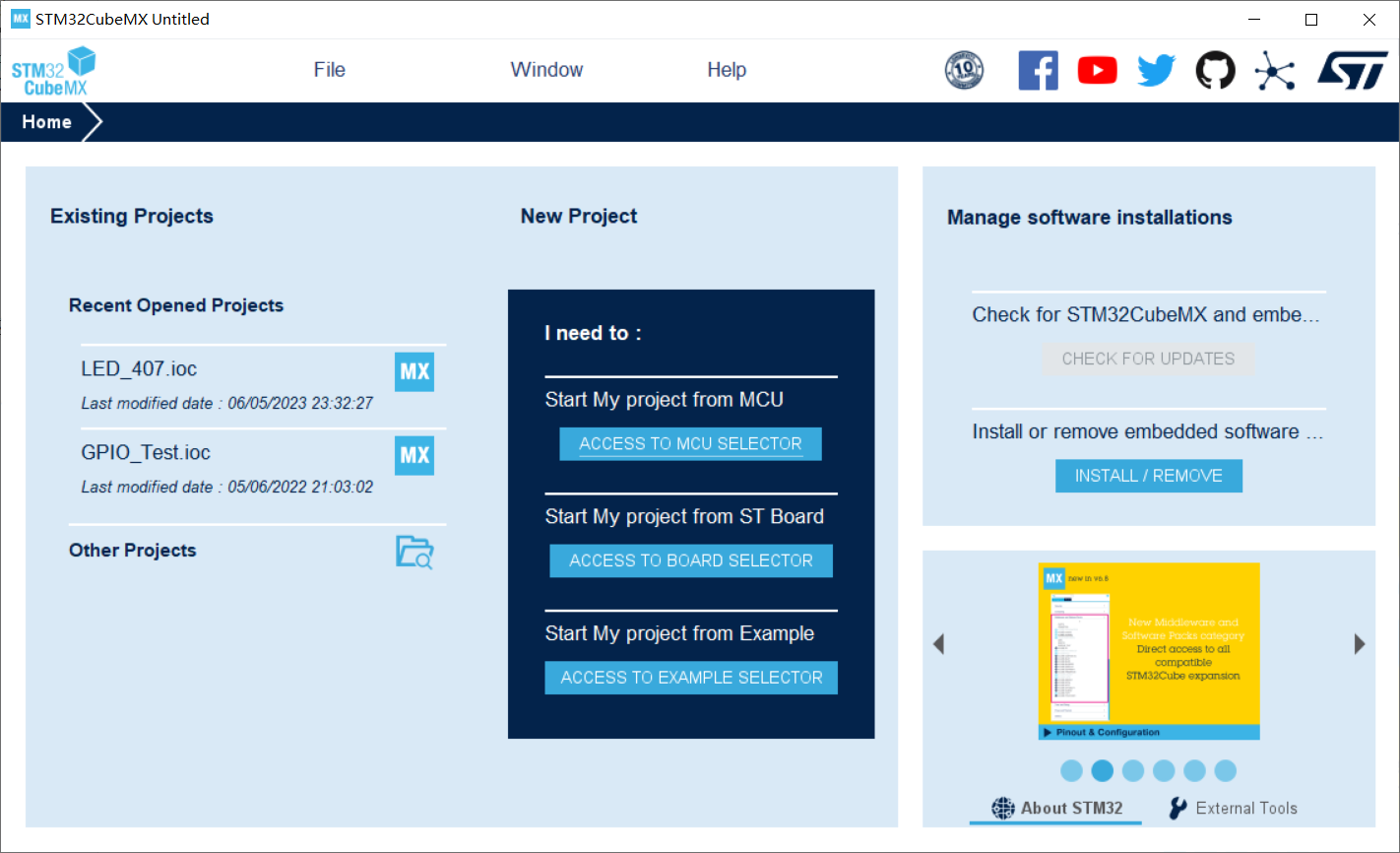Click MX icon next to LED_407.ioc
The height and width of the screenshot is (853, 1400).
[x=414, y=371]
